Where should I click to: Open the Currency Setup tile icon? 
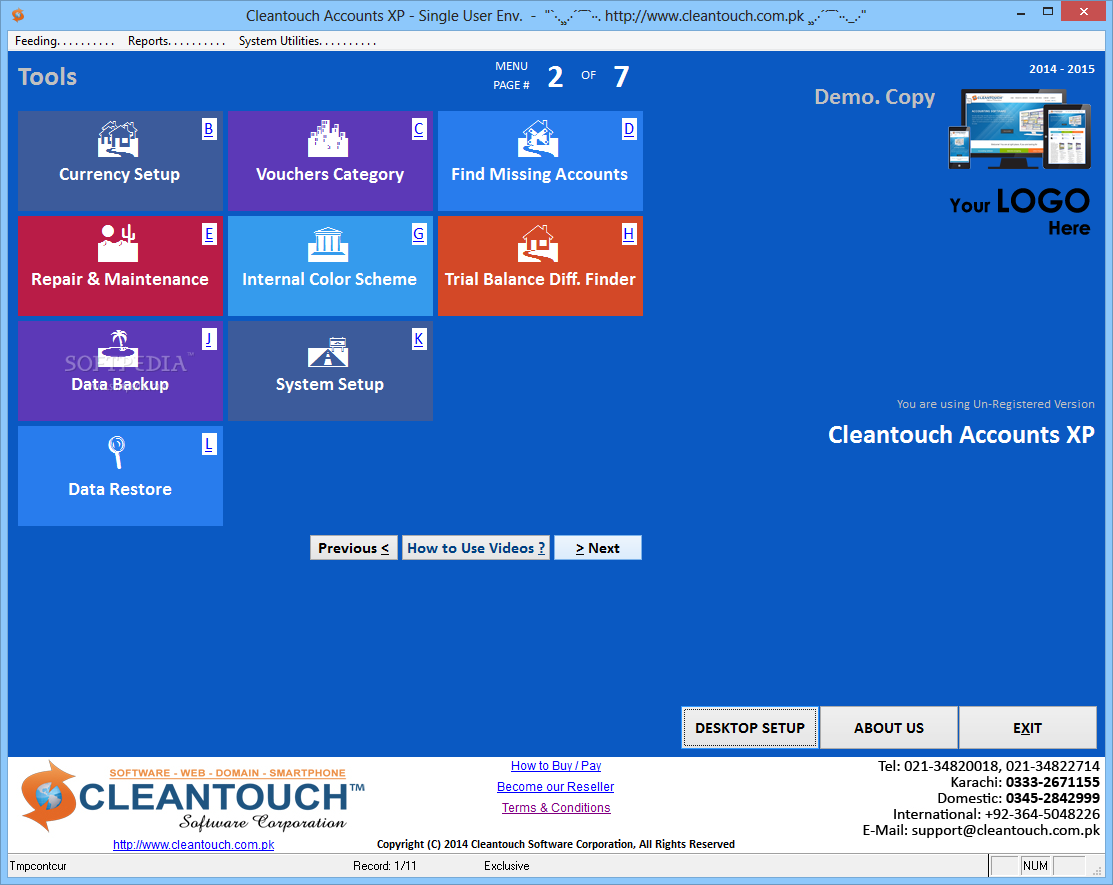[x=118, y=138]
